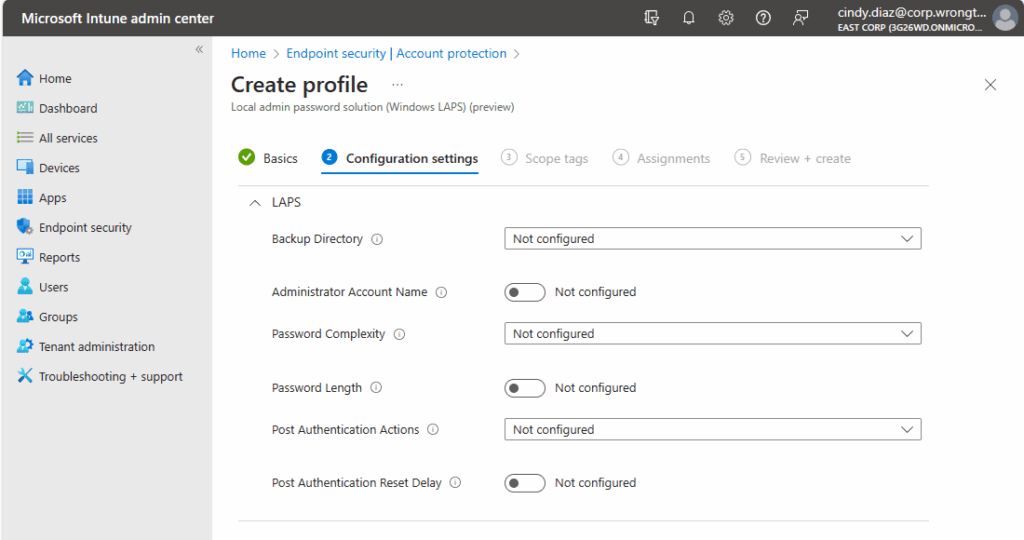1024x540 pixels.
Task: Click the Home breadcrumb link
Action: tap(248, 54)
